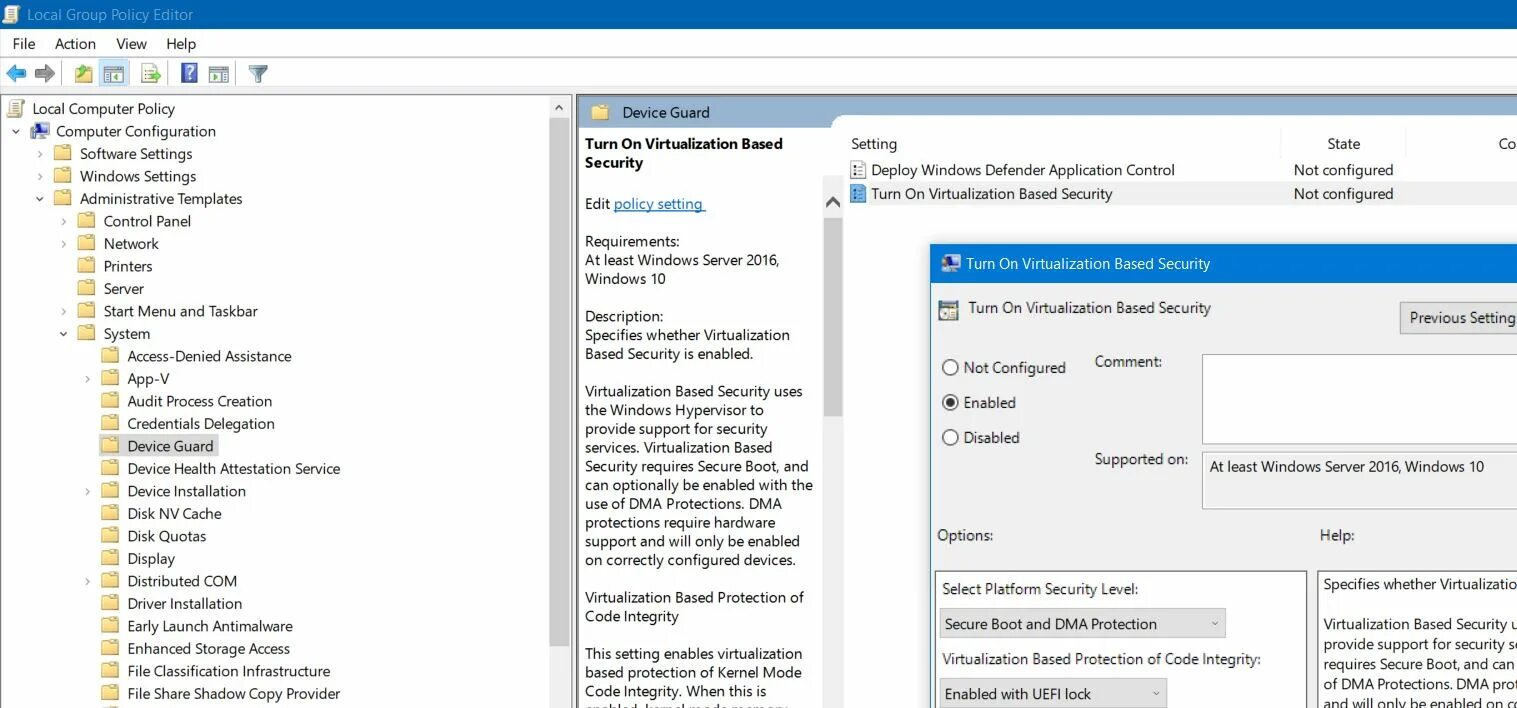1517x708 pixels.
Task: Toggle Show/Hide Action Pane toolbar icon
Action: pos(219,73)
